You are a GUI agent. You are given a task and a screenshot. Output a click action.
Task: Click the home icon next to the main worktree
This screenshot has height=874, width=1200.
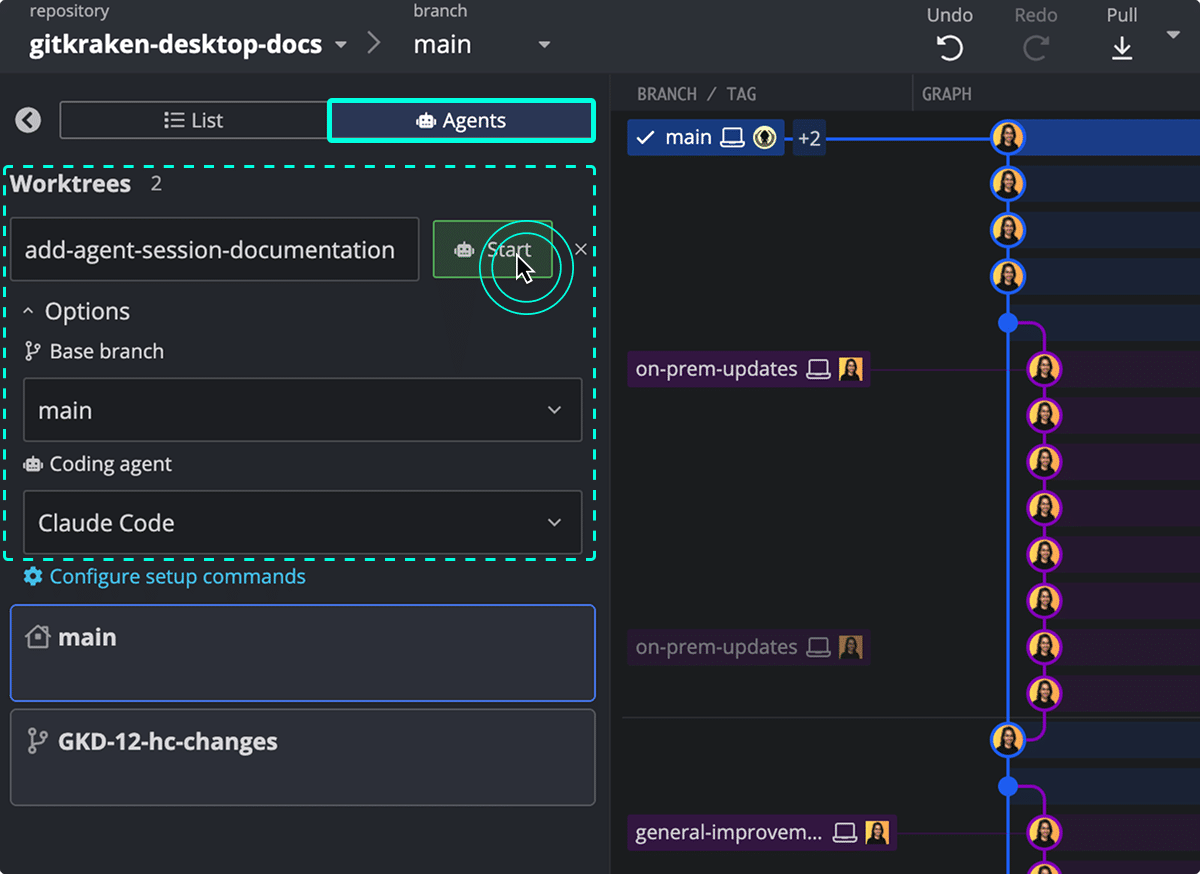point(36,636)
